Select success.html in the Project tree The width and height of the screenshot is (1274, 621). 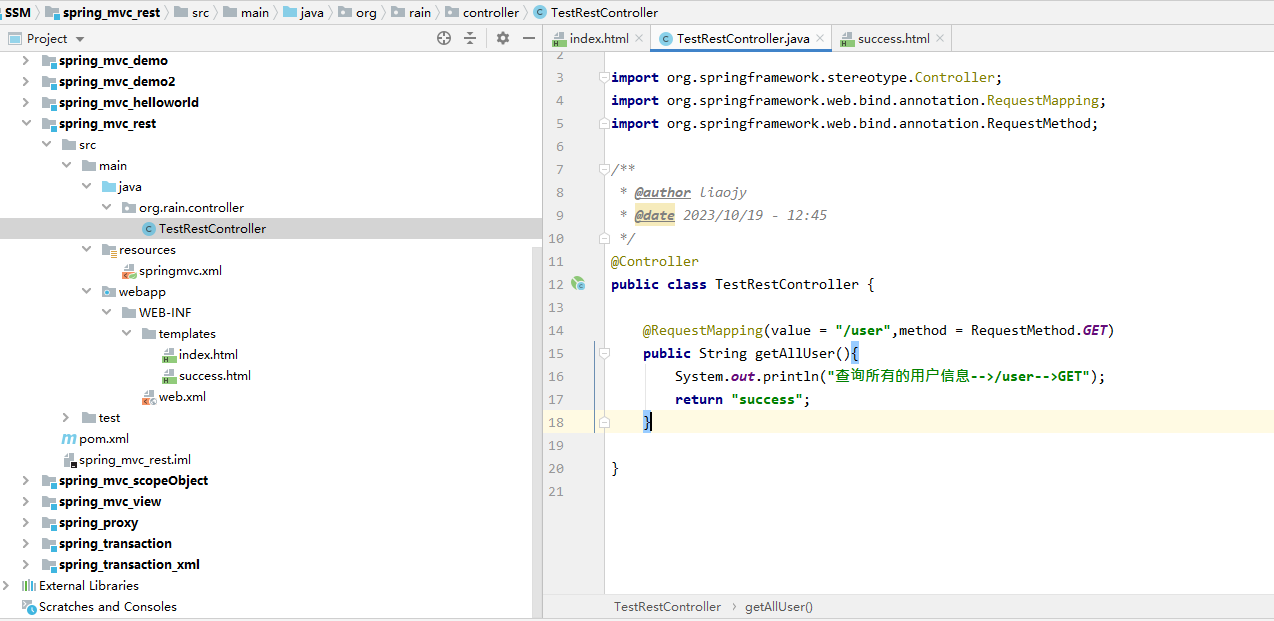pos(215,376)
